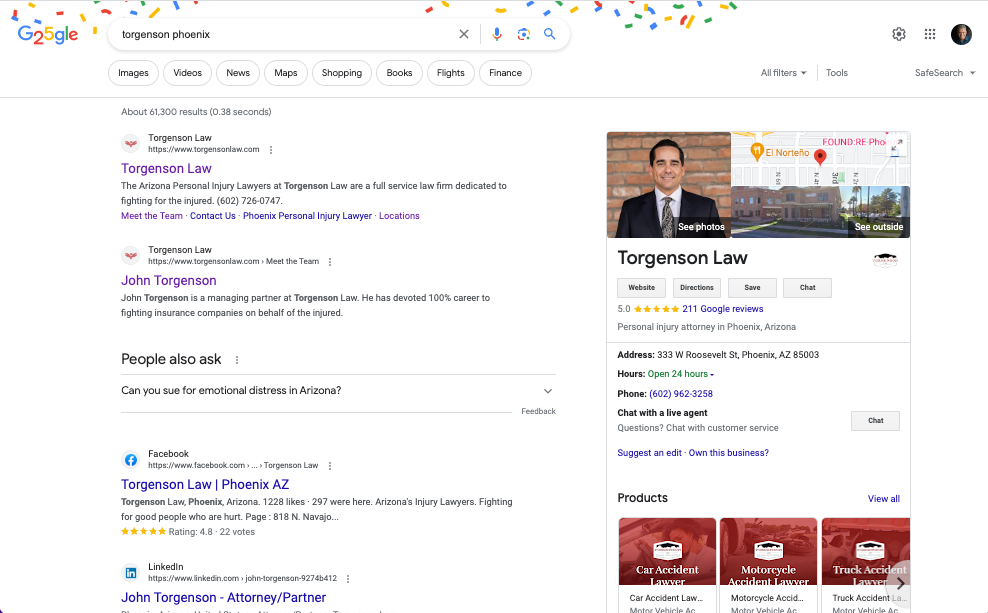Click inside the search input field

click(280, 34)
